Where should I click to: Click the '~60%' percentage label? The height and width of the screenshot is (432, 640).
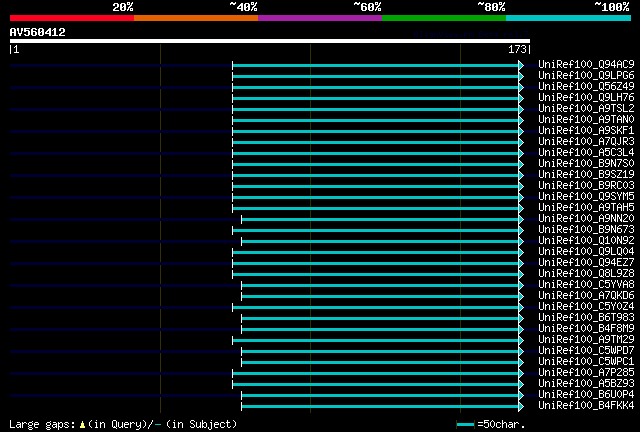(x=367, y=7)
